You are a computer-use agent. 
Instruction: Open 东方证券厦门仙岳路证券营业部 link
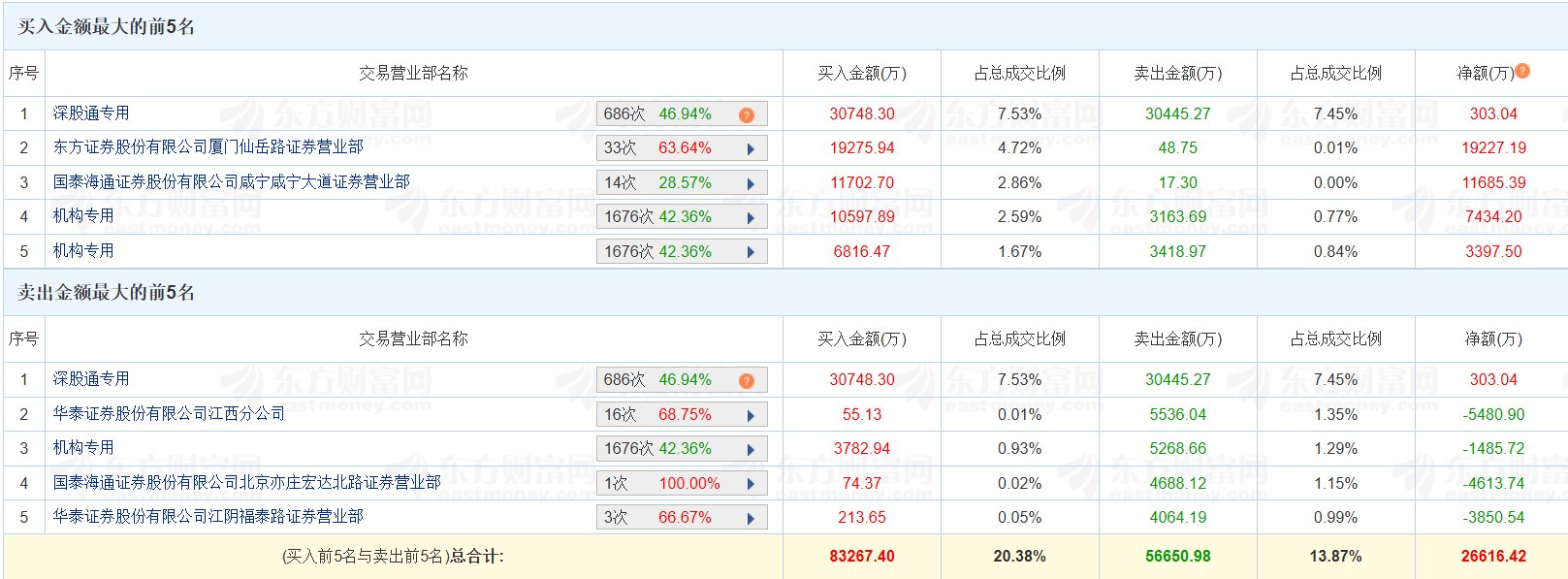208,147
